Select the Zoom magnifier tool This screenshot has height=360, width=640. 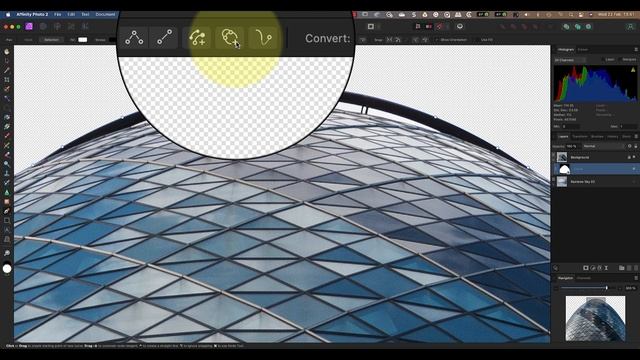7,253
